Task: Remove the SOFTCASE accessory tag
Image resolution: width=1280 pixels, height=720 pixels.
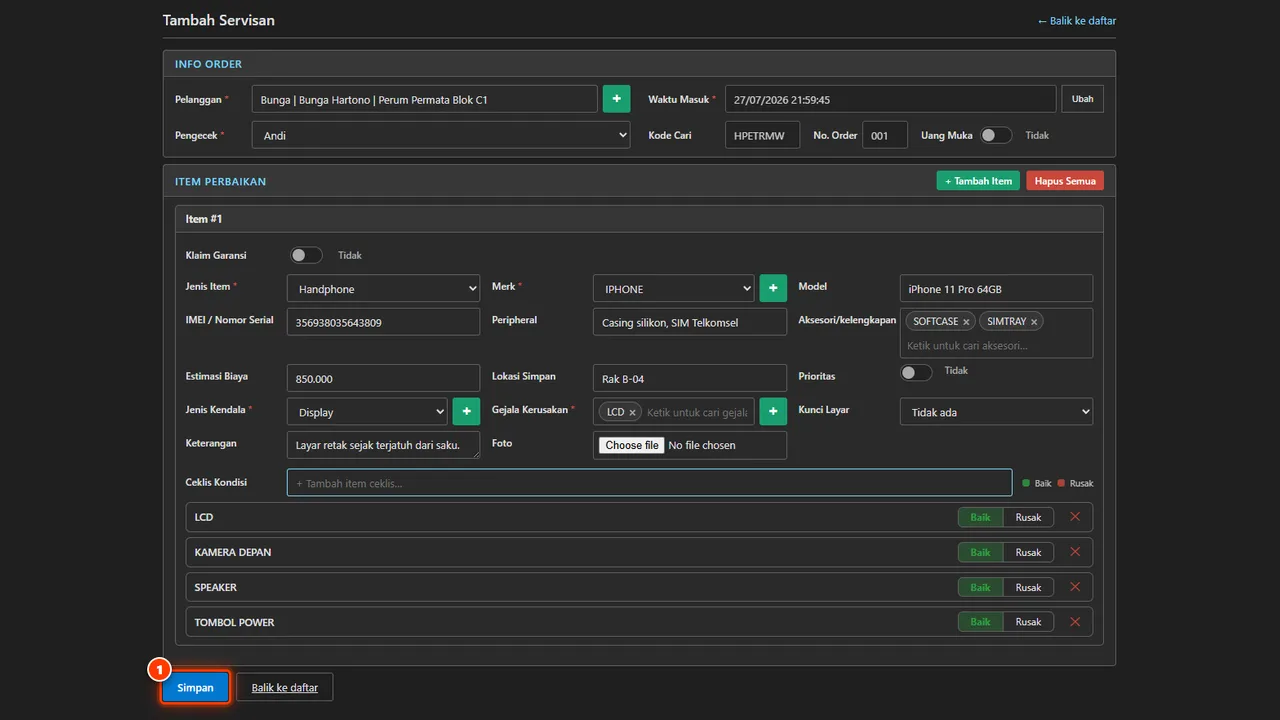Action: 966,322
